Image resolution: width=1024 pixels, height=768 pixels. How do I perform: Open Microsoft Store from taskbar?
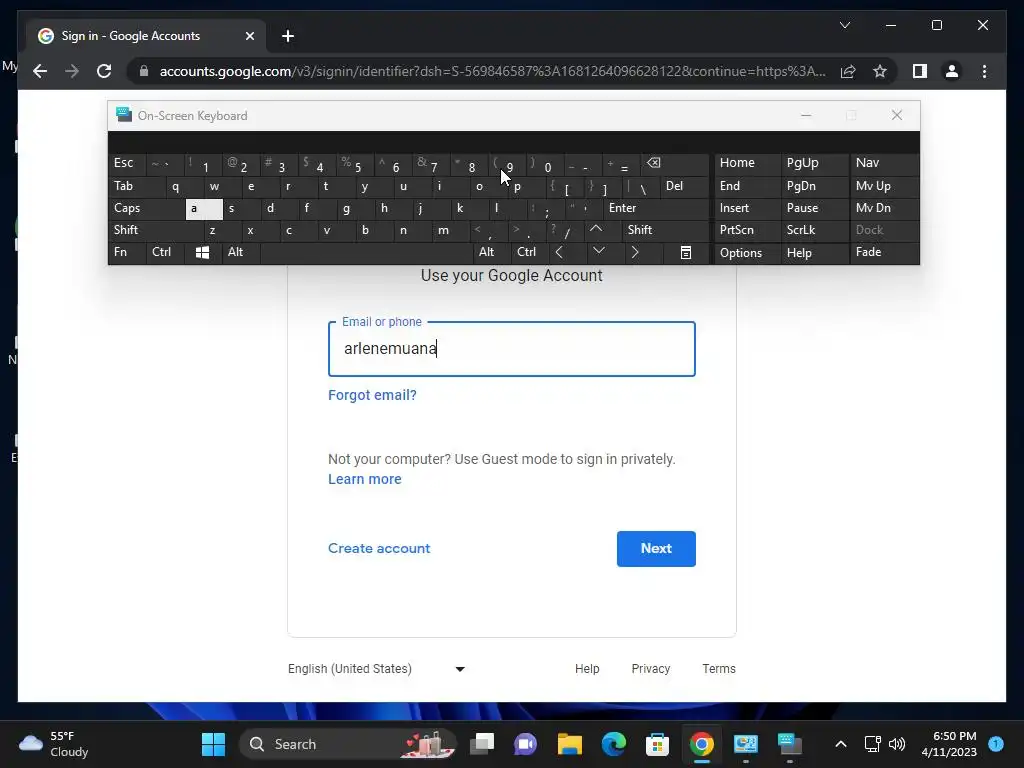click(657, 744)
